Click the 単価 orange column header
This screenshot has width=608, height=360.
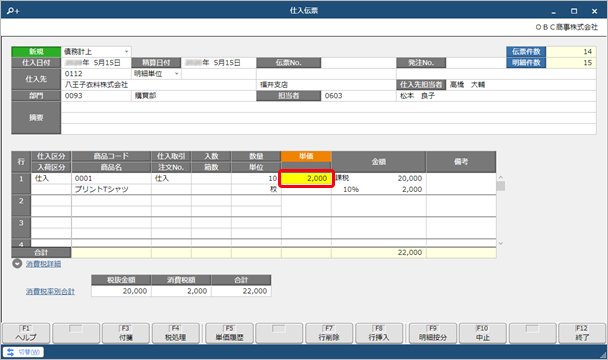pos(306,156)
